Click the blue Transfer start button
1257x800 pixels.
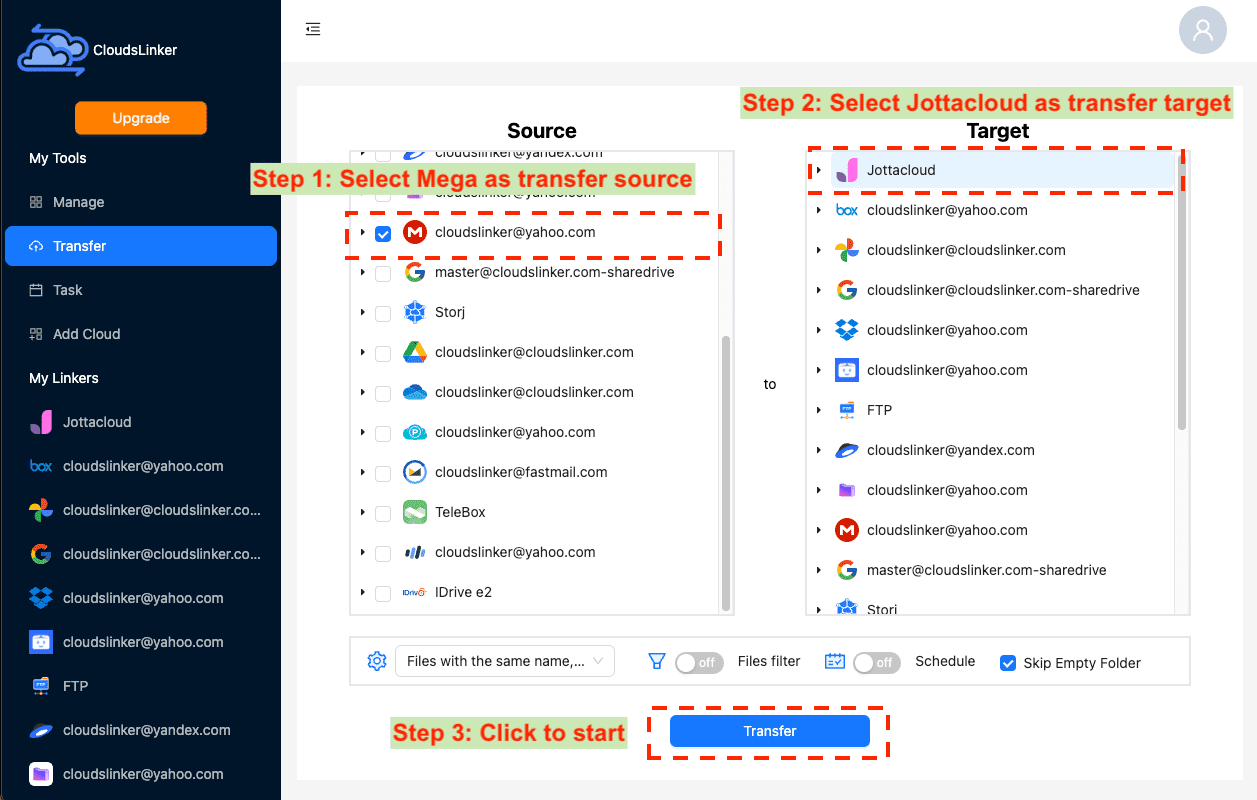(x=770, y=731)
